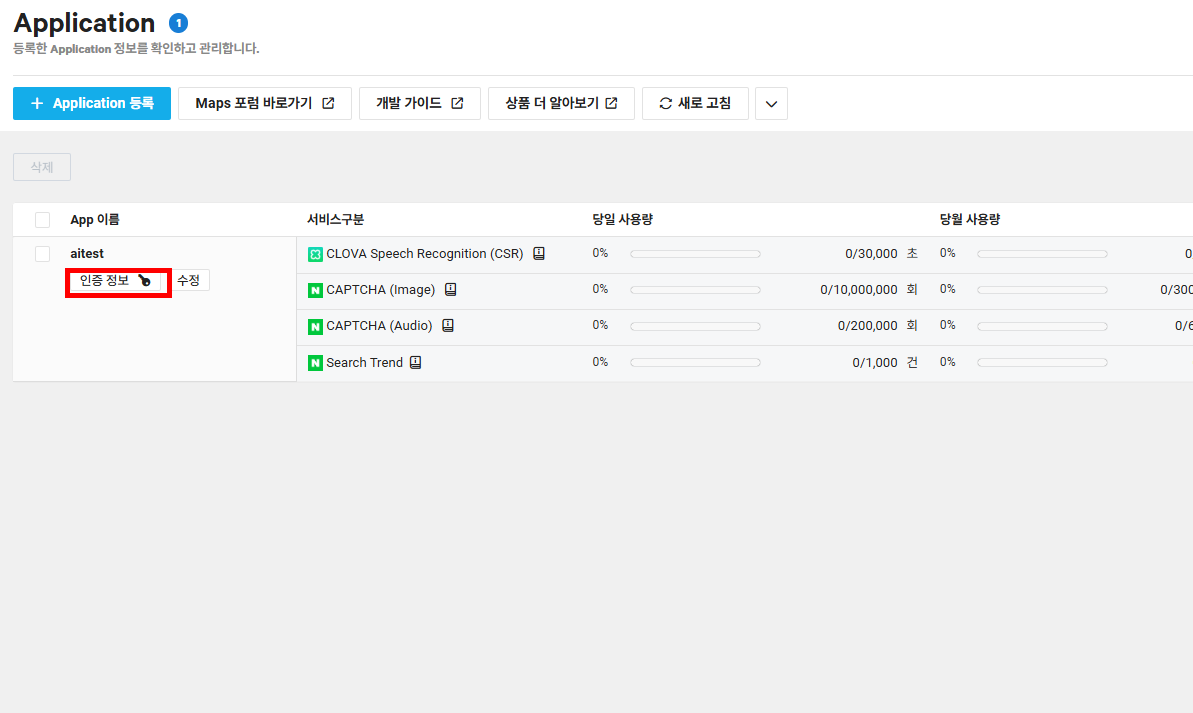Image resolution: width=1193 pixels, height=713 pixels.
Task: Click 상품 더 알아보기 button
Action: click(x=561, y=103)
